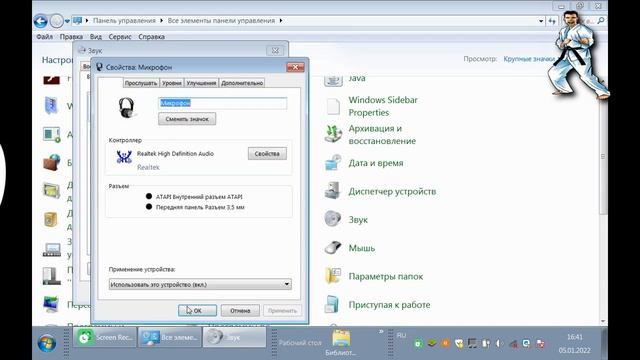Viewport: 640px width, 360px height.
Task: Switch to the Улучшения tab
Action: tap(201, 83)
